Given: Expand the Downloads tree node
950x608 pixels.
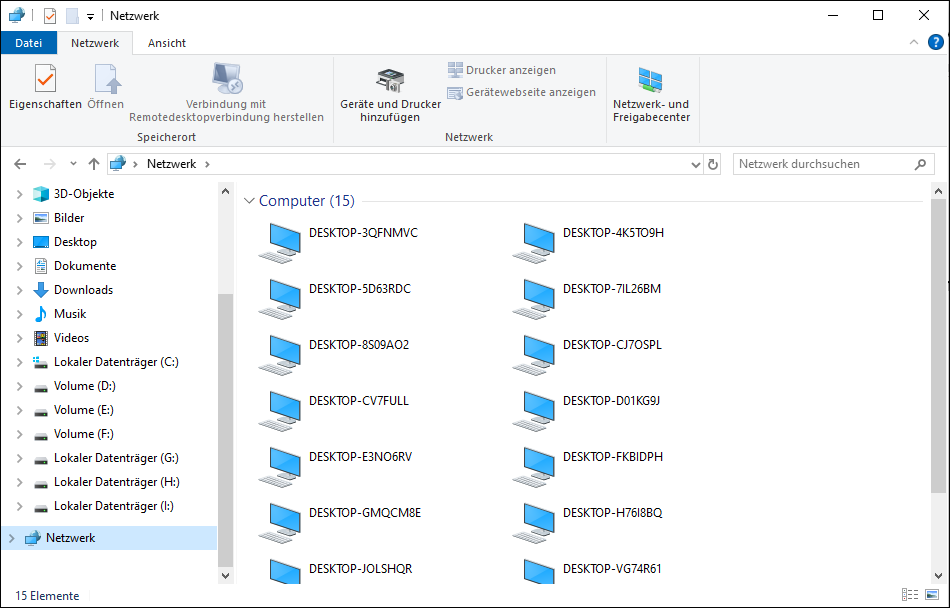Looking at the screenshot, I should 19,290.
